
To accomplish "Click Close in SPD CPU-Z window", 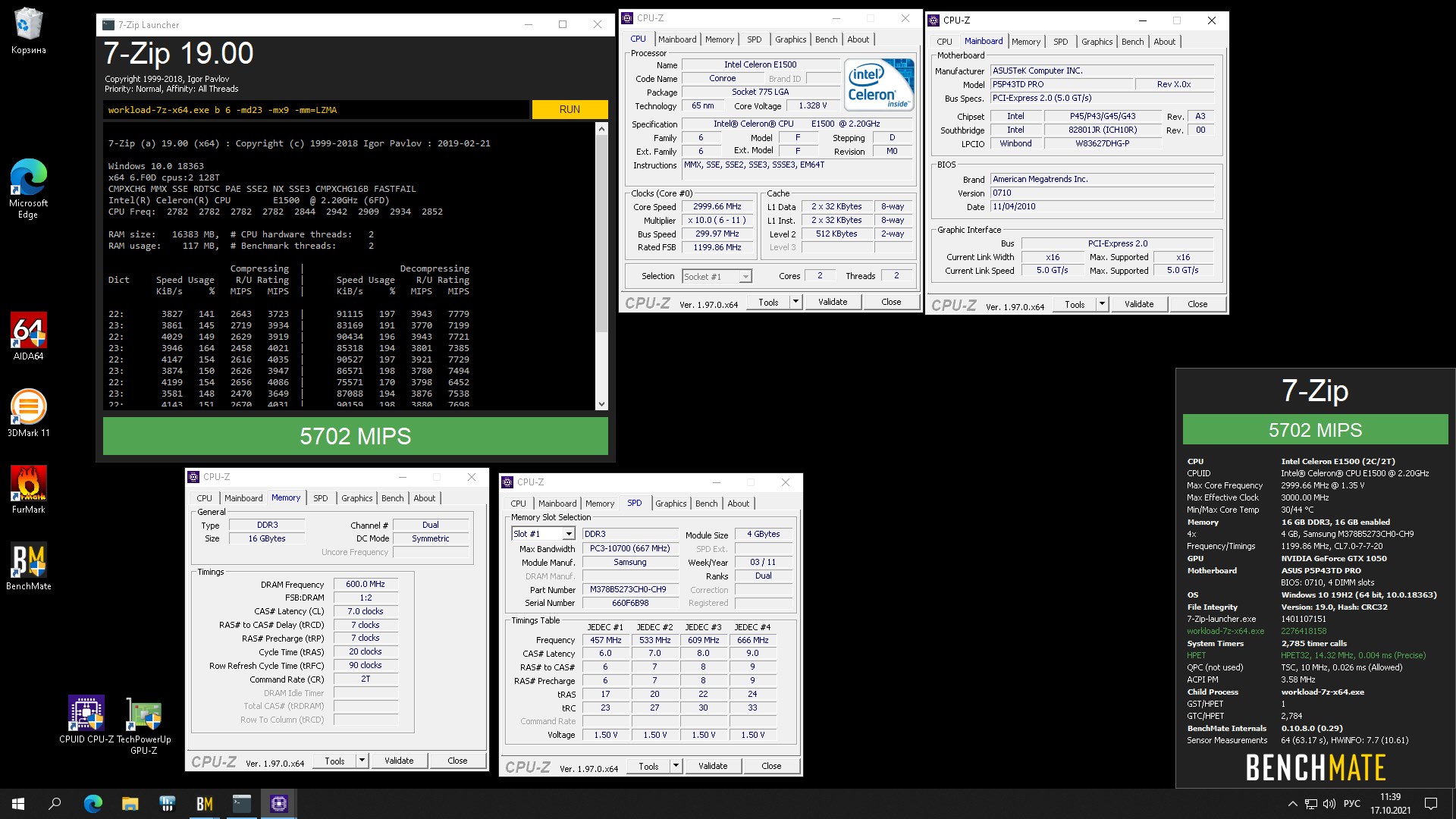I will (x=770, y=766).
